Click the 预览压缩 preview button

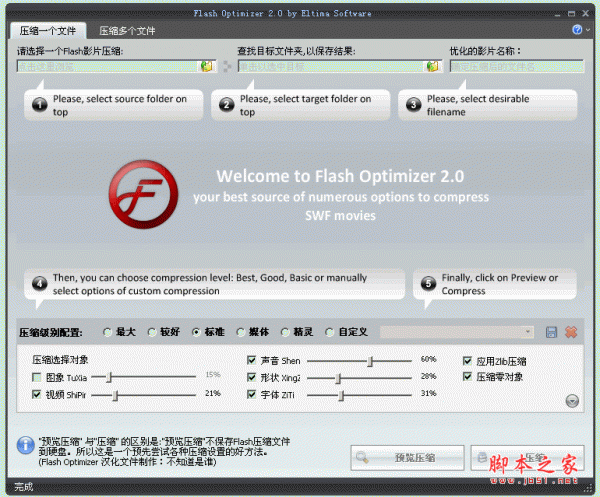coord(408,458)
